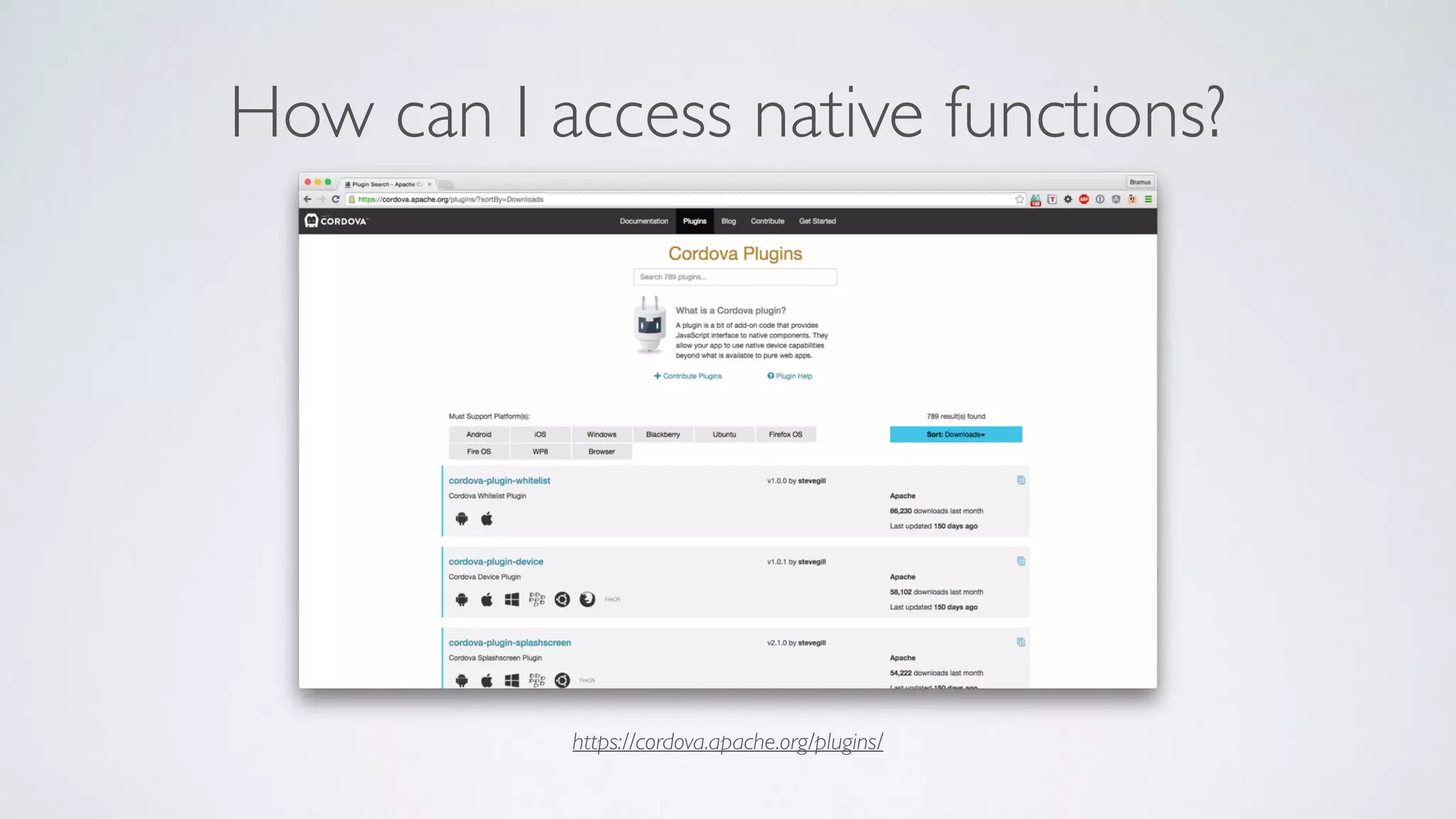
Task: Click the 86,230 downloads last month text
Action: tap(936, 511)
